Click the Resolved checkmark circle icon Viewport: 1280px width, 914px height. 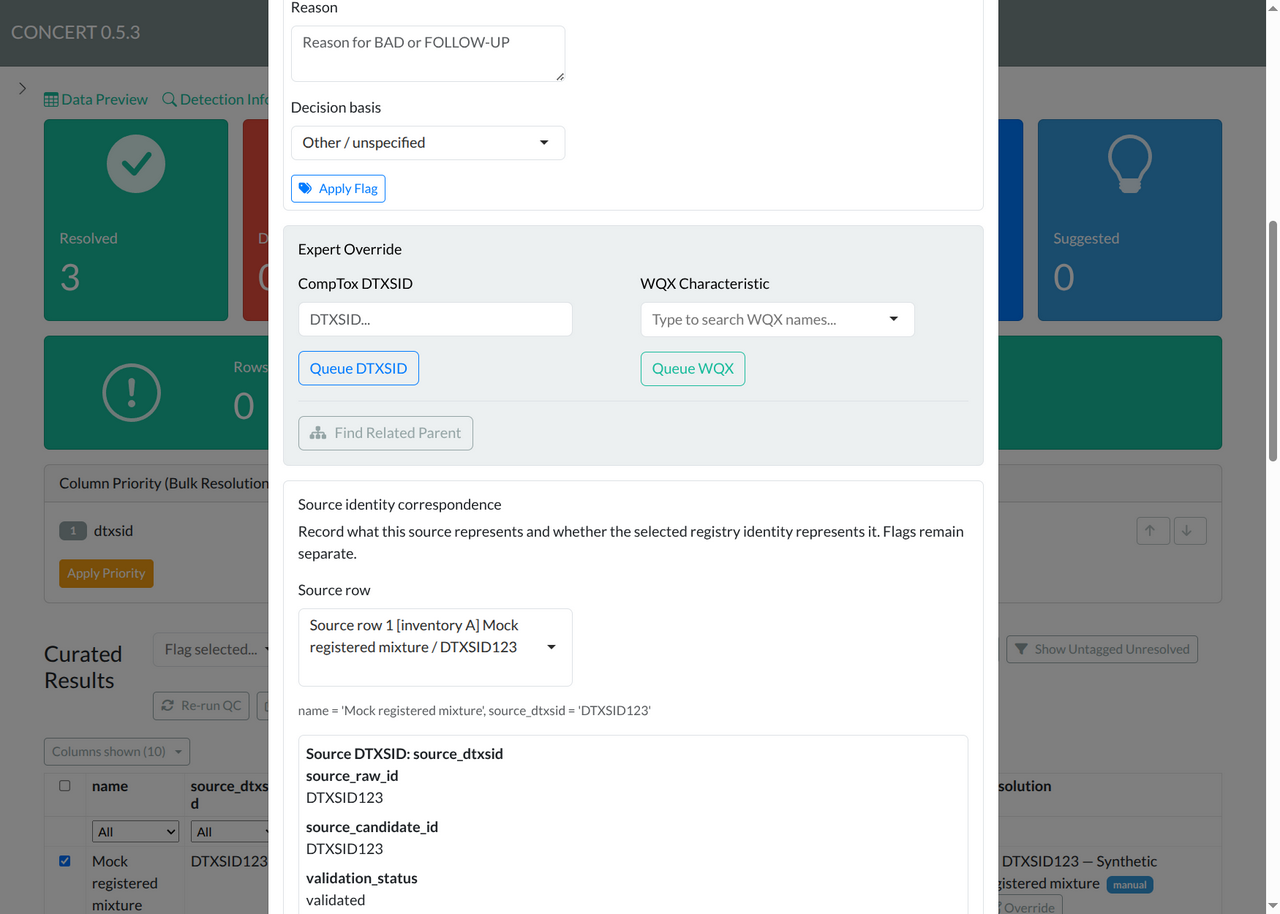click(x=136, y=164)
